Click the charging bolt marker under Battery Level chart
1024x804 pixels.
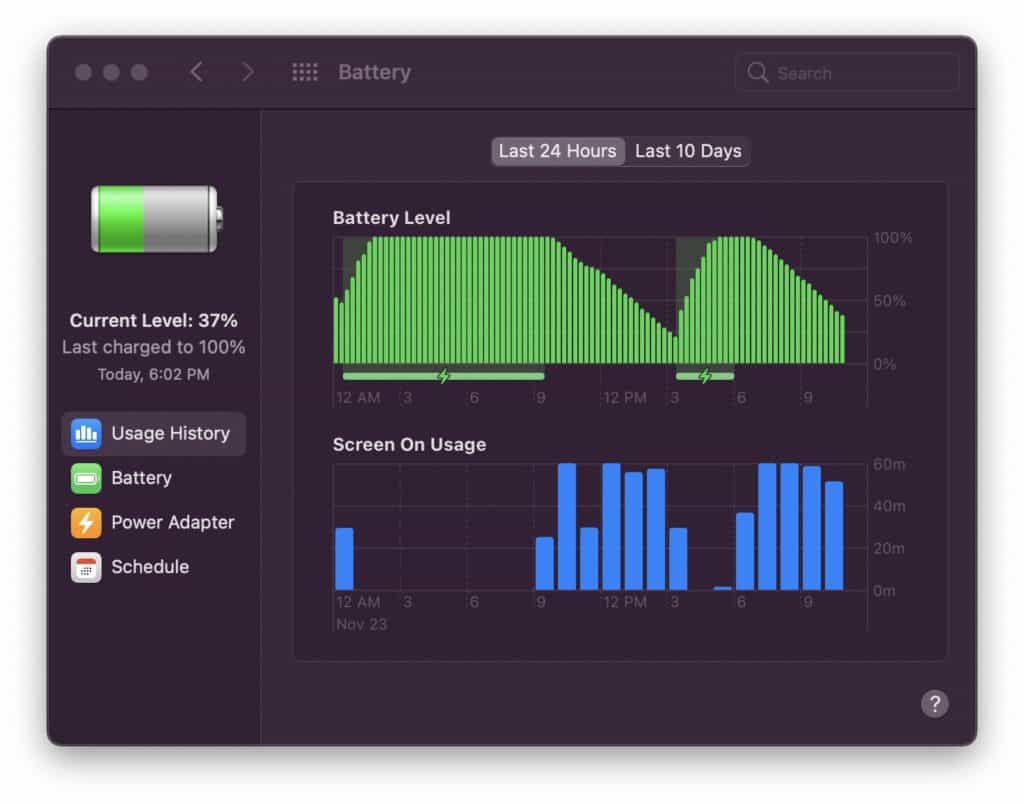(442, 375)
